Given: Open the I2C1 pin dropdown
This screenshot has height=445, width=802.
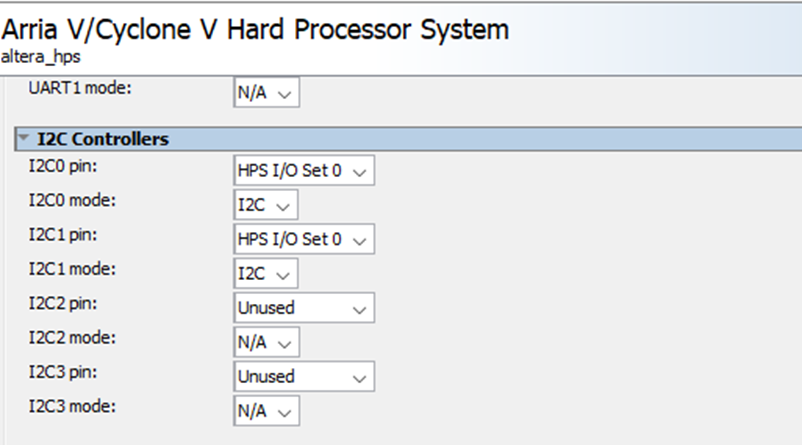Looking at the screenshot, I should [x=304, y=240].
